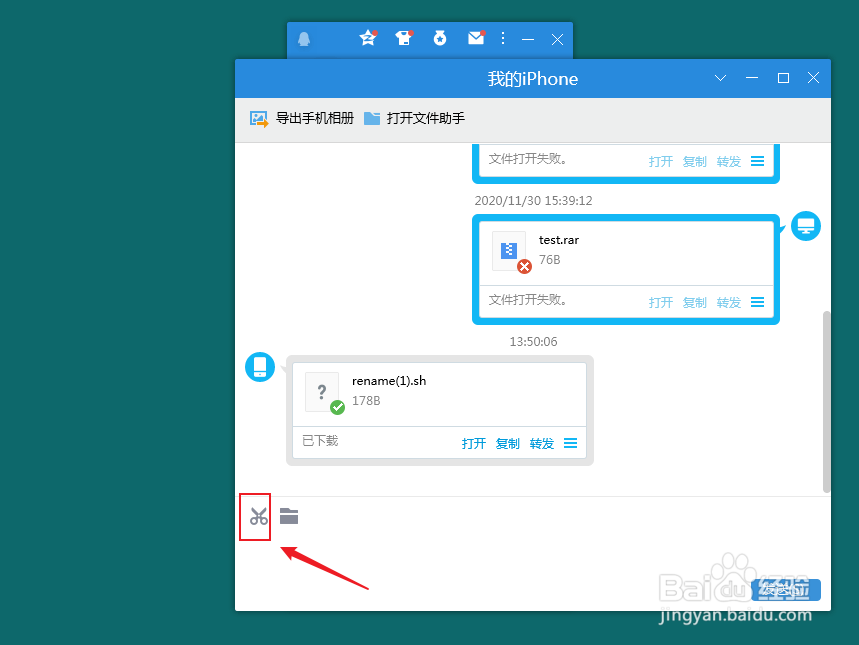This screenshot has height=645, width=859.
Task: Click the test.rar archive file icon
Action: coord(509,250)
